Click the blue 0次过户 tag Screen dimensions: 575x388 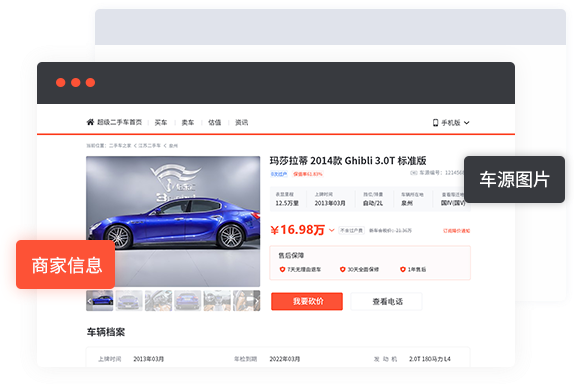pos(279,174)
